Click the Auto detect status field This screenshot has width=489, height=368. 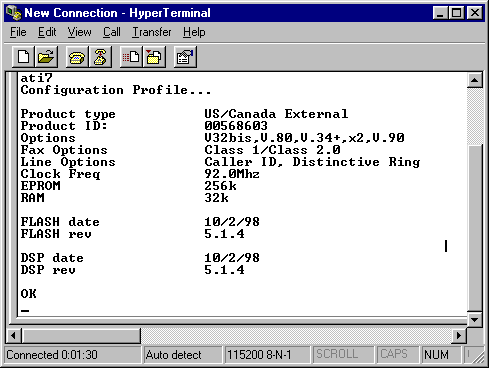(x=183, y=355)
